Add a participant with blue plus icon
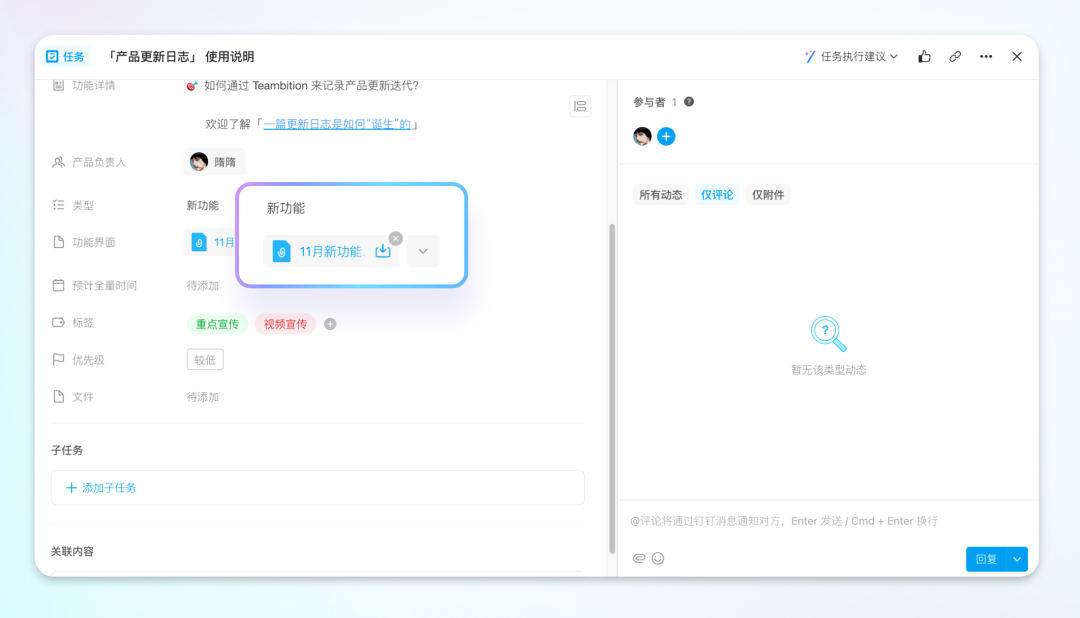 click(x=666, y=136)
